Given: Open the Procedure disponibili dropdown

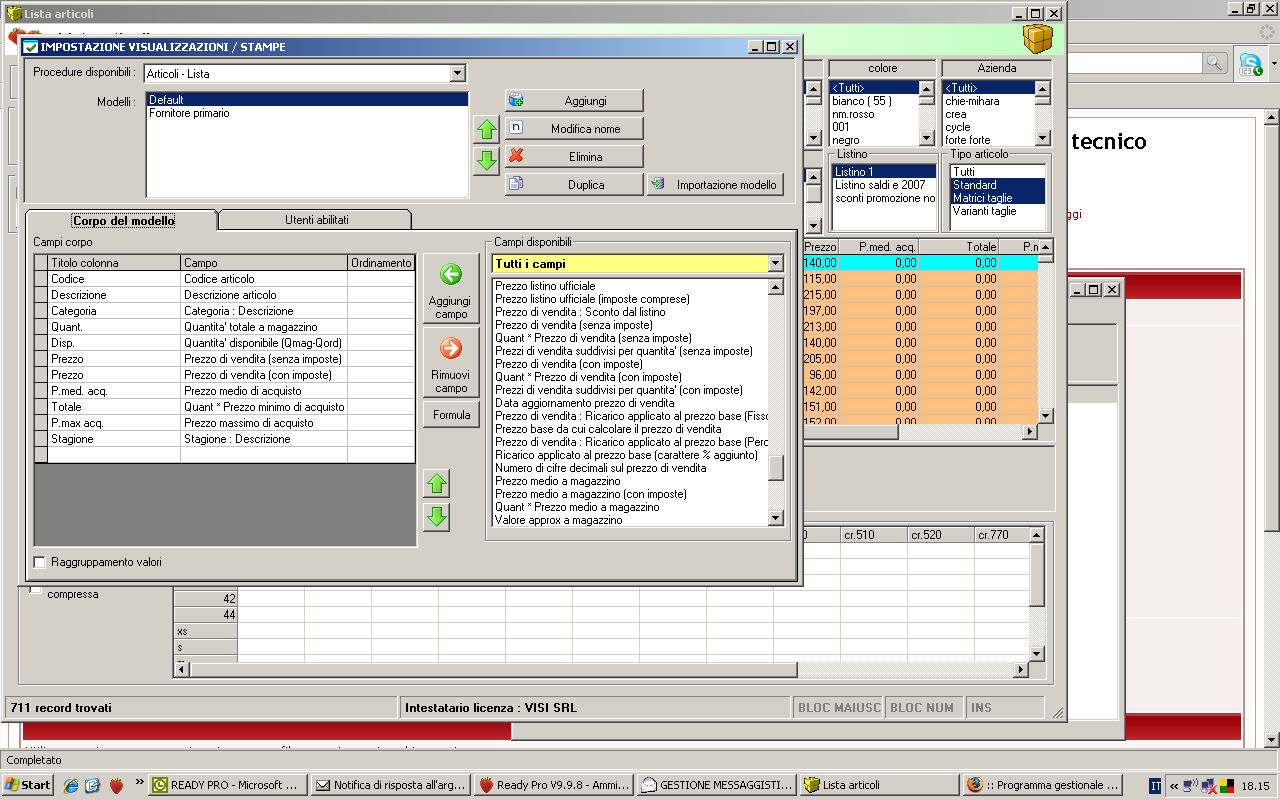Looking at the screenshot, I should tap(457, 73).
